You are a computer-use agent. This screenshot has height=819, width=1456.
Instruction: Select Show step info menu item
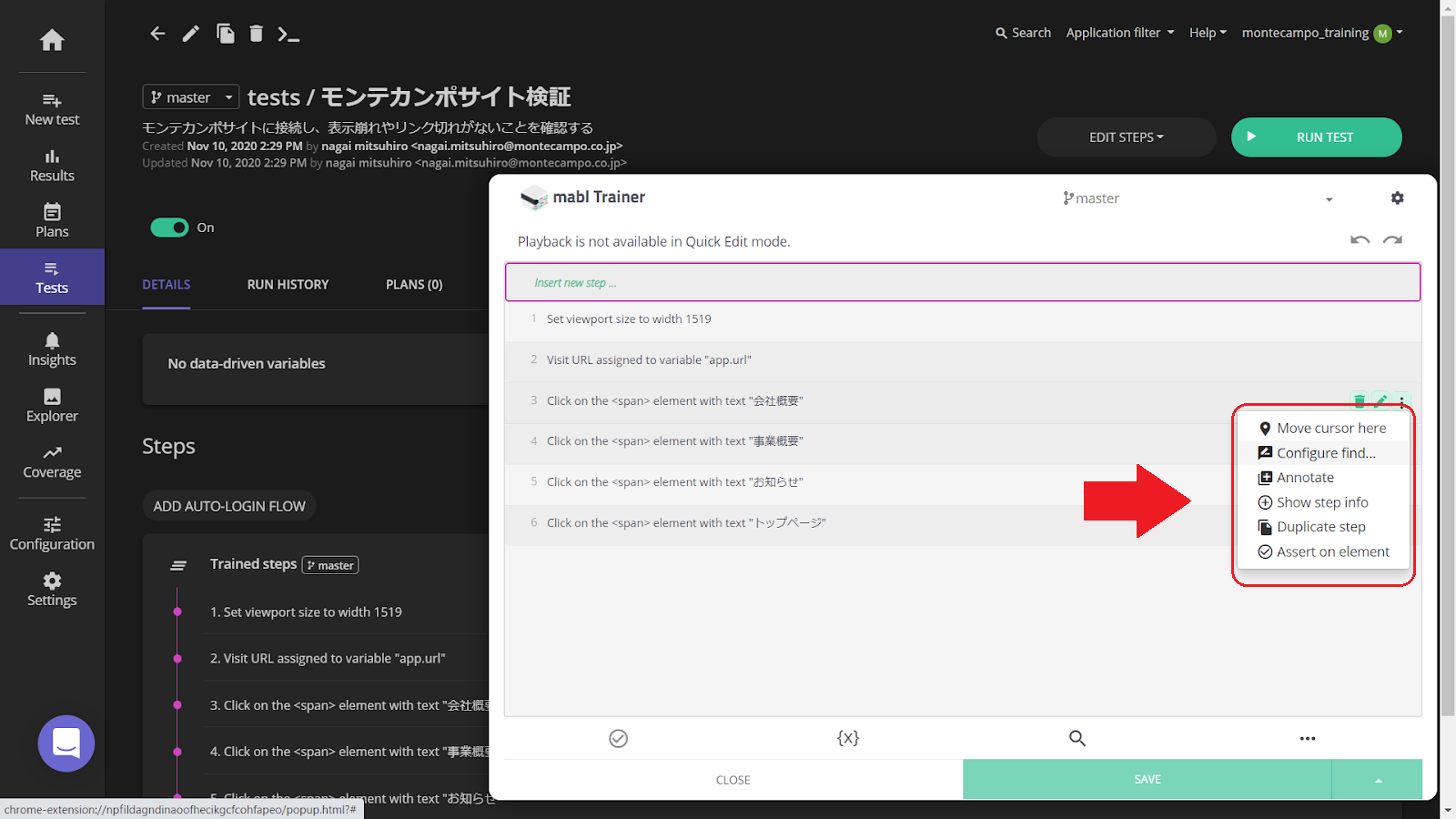tap(1322, 502)
